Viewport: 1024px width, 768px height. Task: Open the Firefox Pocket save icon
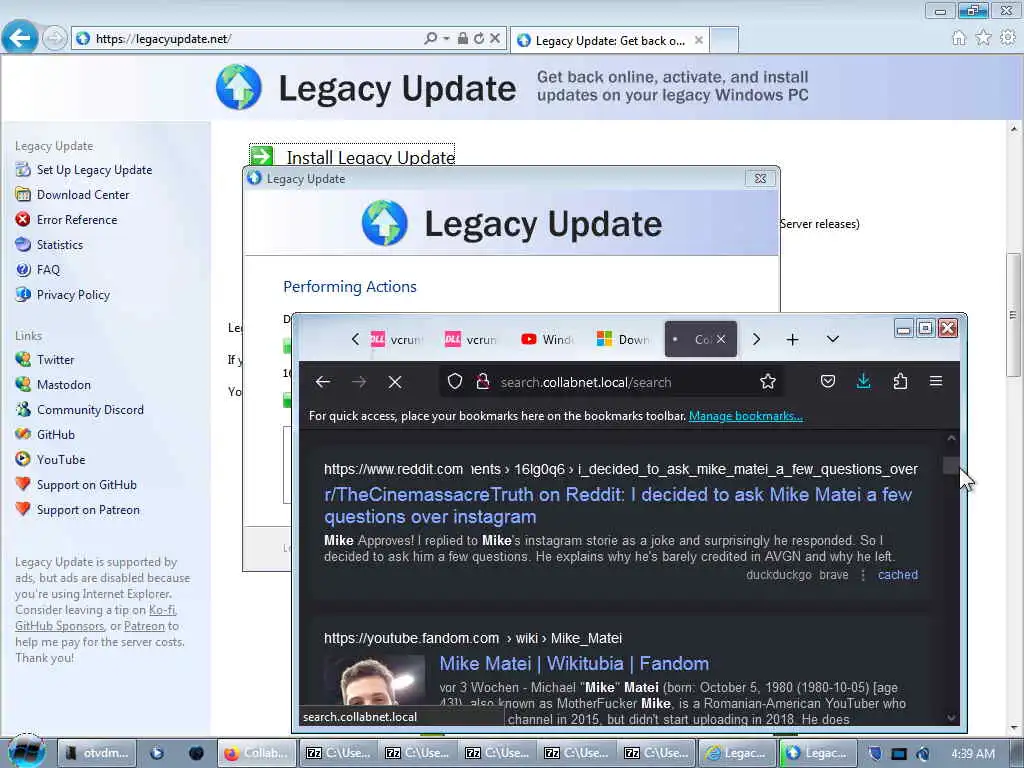(x=827, y=381)
